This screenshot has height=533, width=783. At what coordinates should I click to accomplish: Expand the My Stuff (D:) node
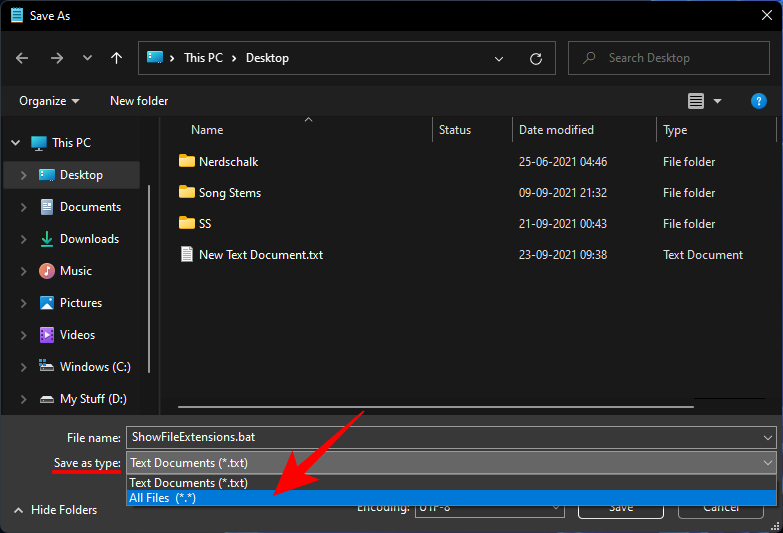coord(23,399)
